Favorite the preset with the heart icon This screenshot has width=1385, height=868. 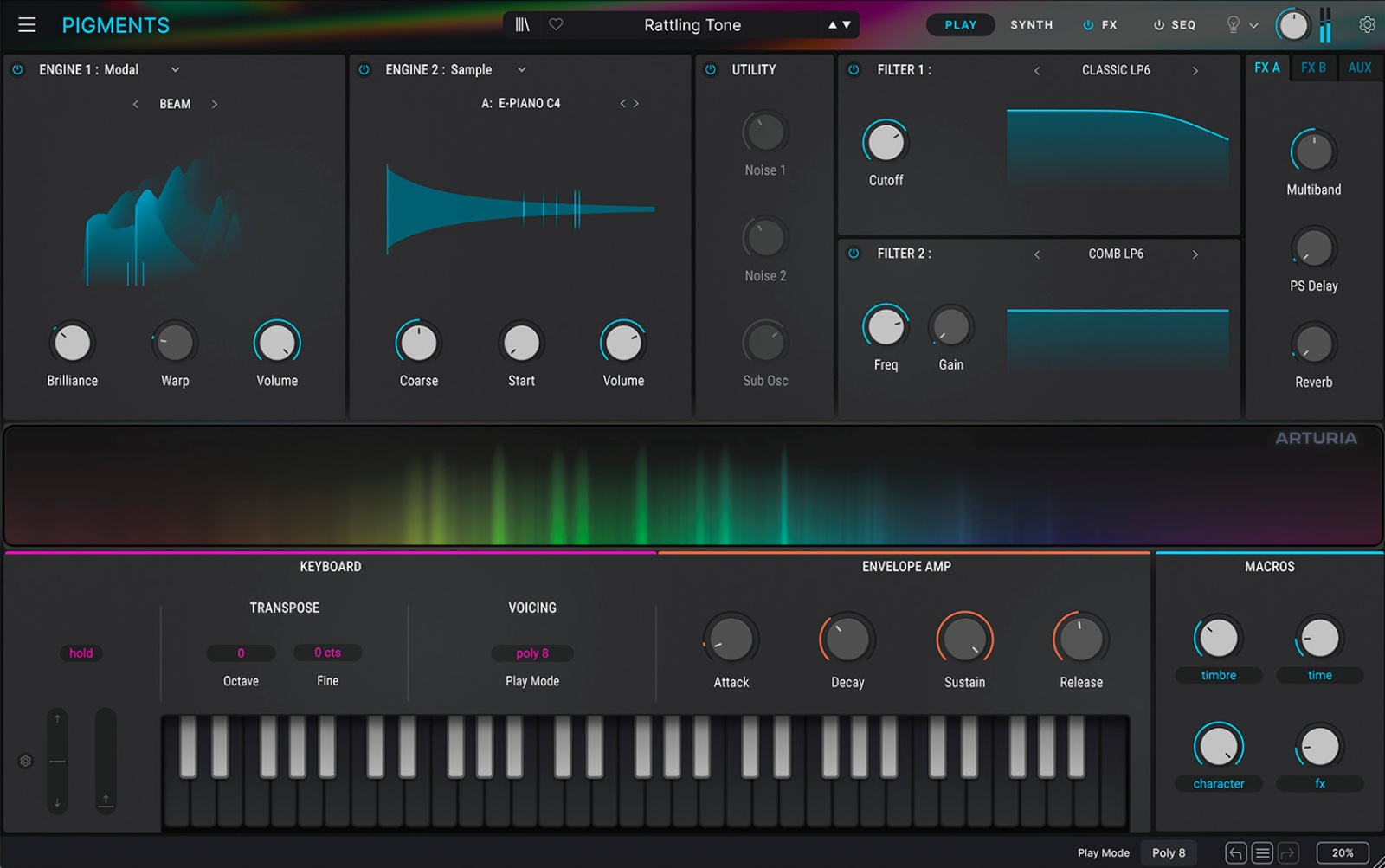pos(556,25)
